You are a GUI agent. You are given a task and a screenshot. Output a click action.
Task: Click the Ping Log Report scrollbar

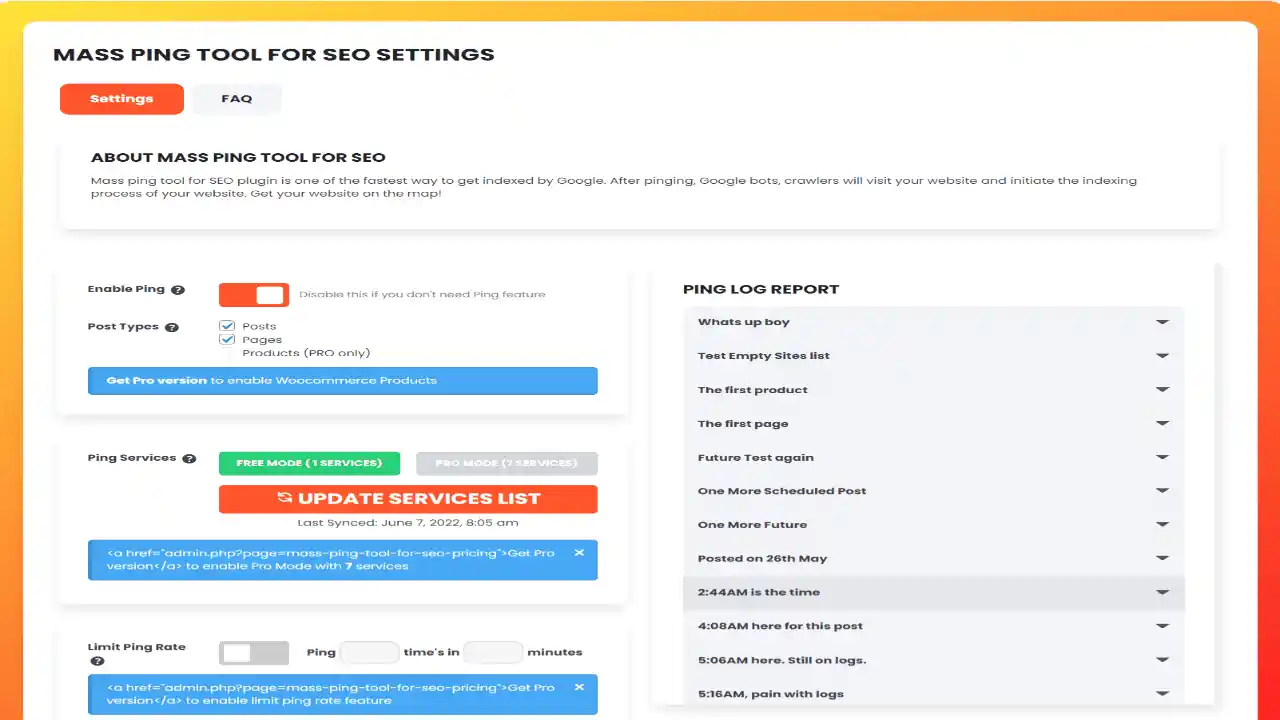point(1217,484)
